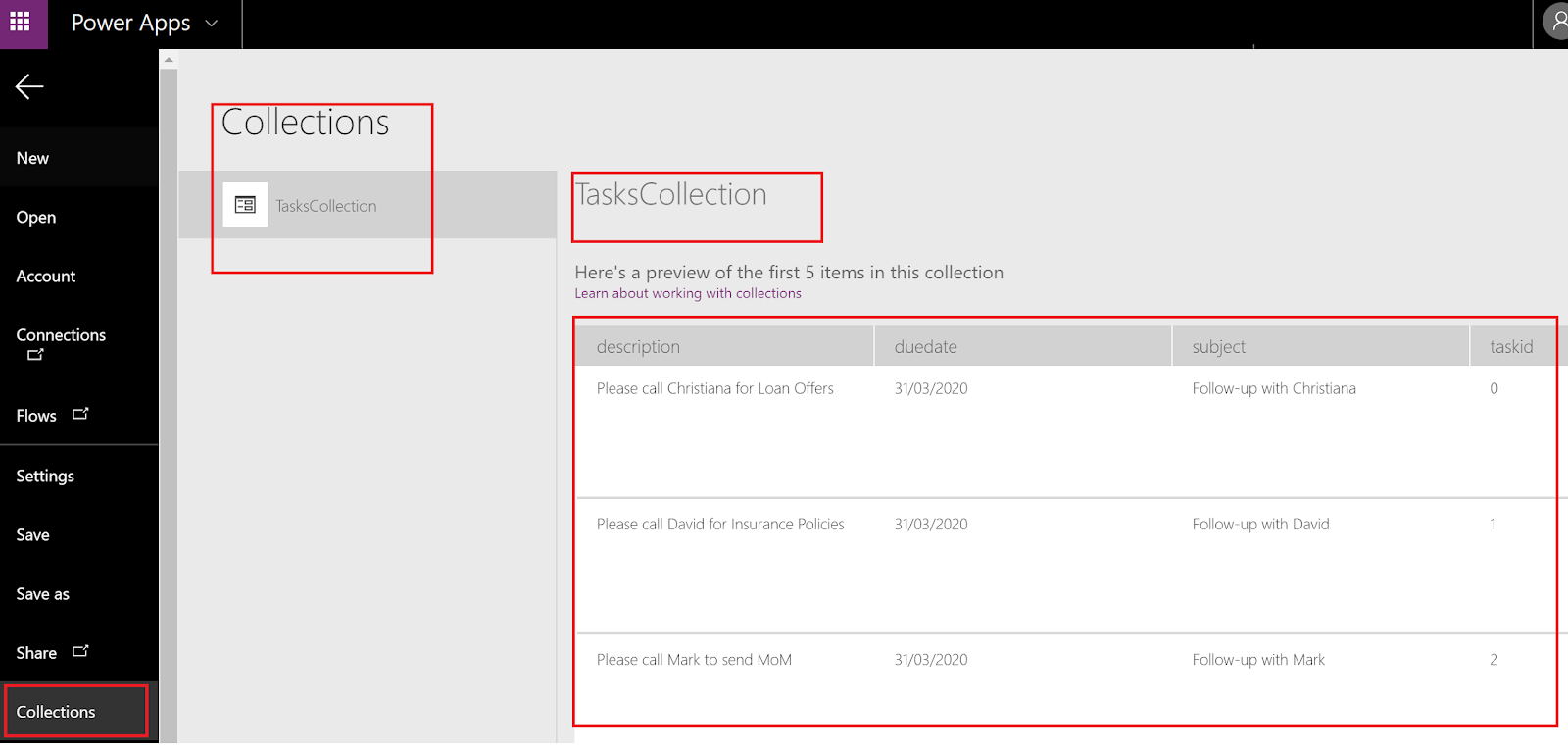Click the back arrow icon

tap(29, 86)
